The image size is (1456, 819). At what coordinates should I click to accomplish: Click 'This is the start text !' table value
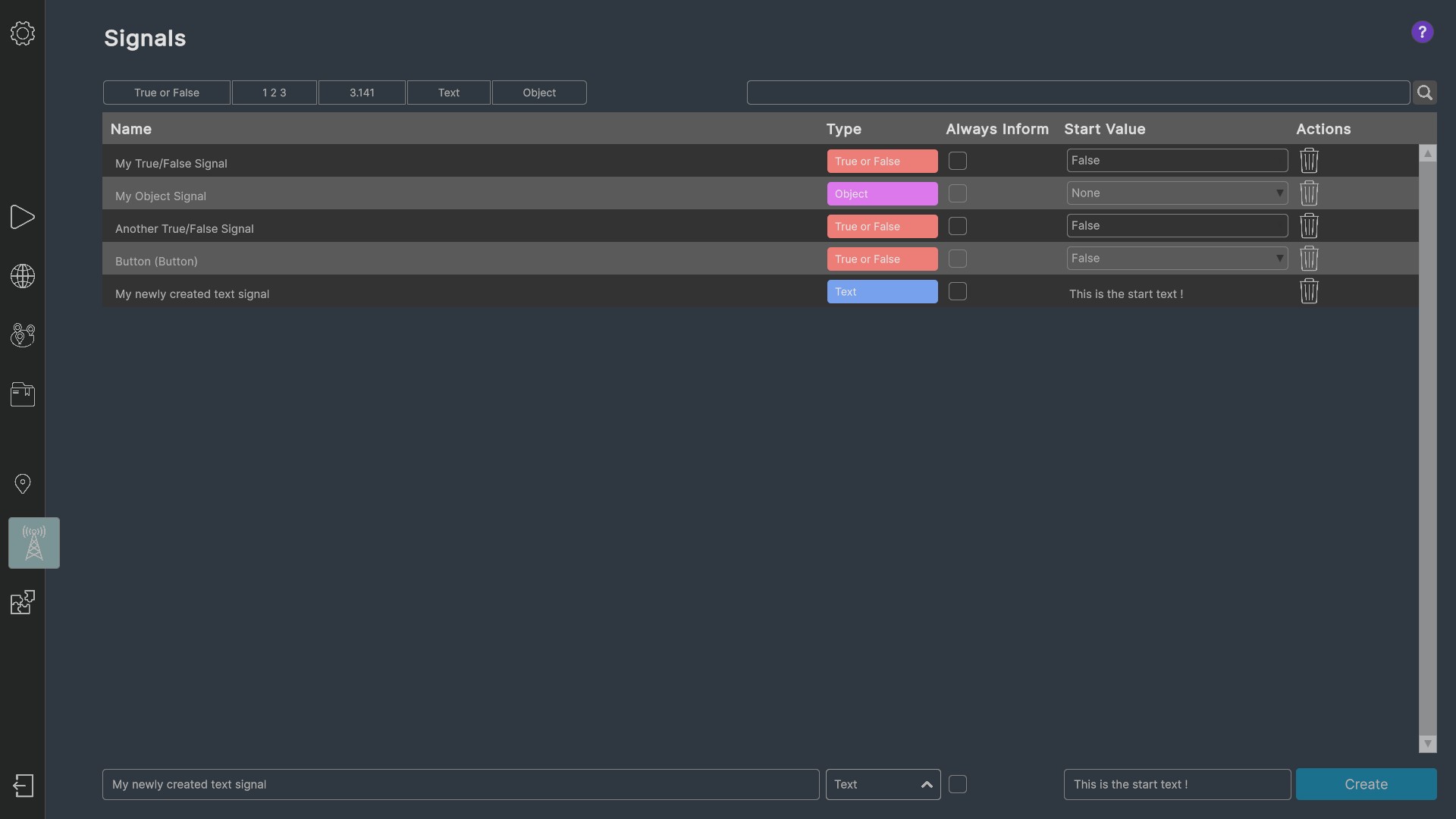(1126, 294)
